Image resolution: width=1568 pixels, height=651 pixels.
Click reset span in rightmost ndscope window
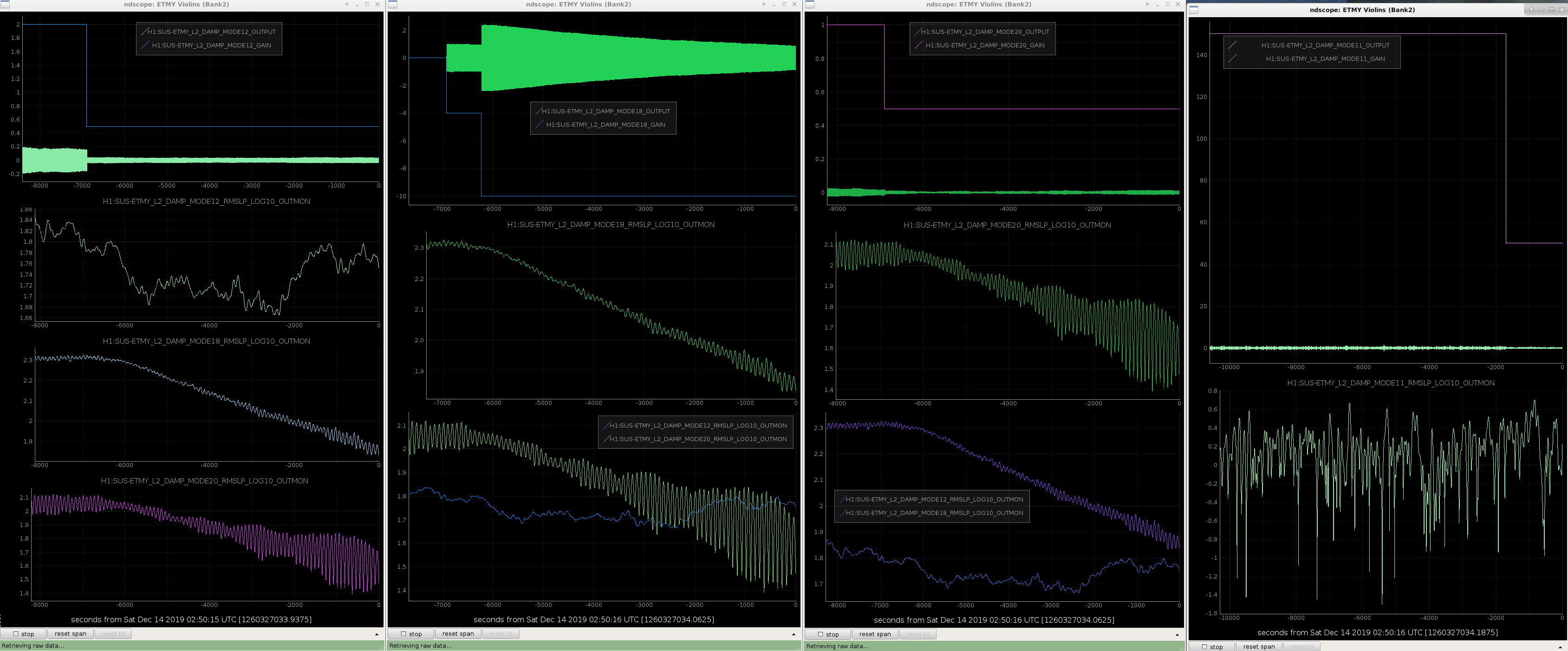(1259, 647)
